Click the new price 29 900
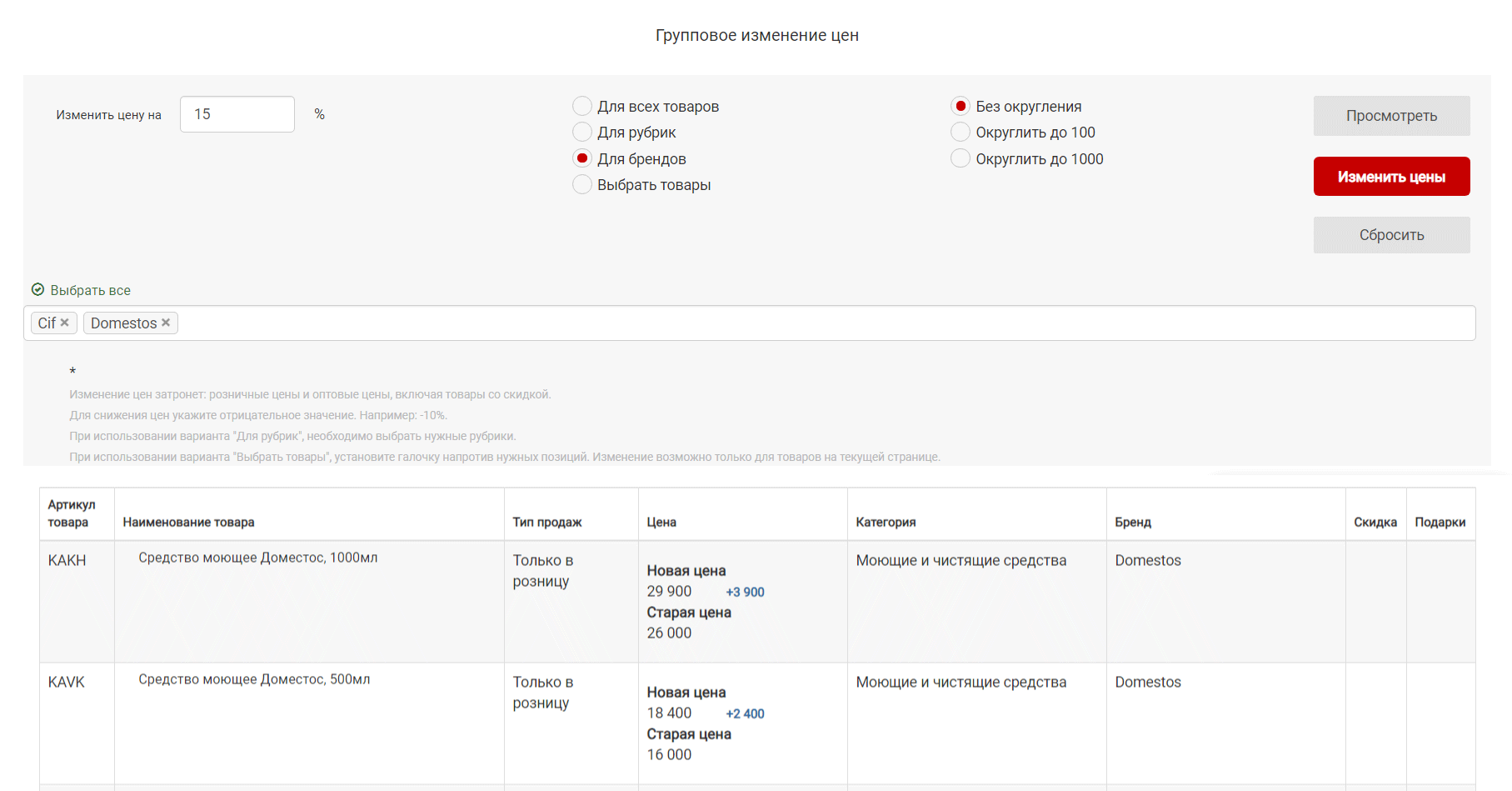1512x791 pixels. (669, 591)
